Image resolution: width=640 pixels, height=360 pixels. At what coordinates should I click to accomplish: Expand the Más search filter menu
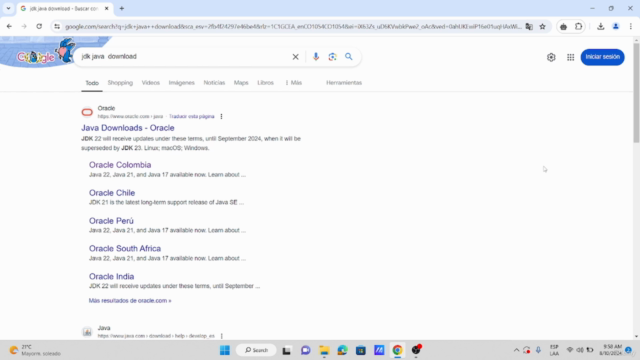point(294,83)
